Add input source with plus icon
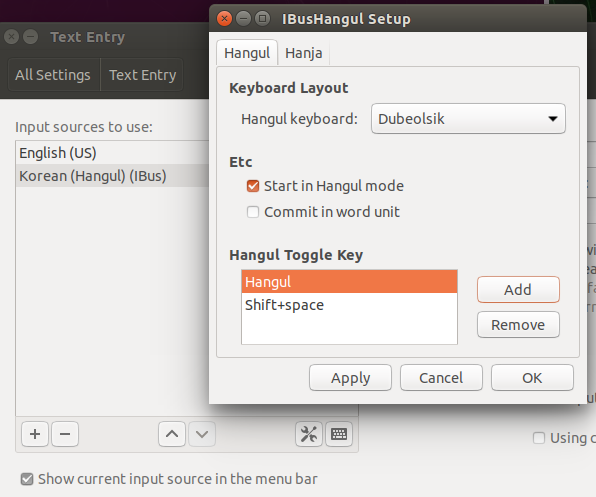This screenshot has height=497, width=596. [x=35, y=434]
